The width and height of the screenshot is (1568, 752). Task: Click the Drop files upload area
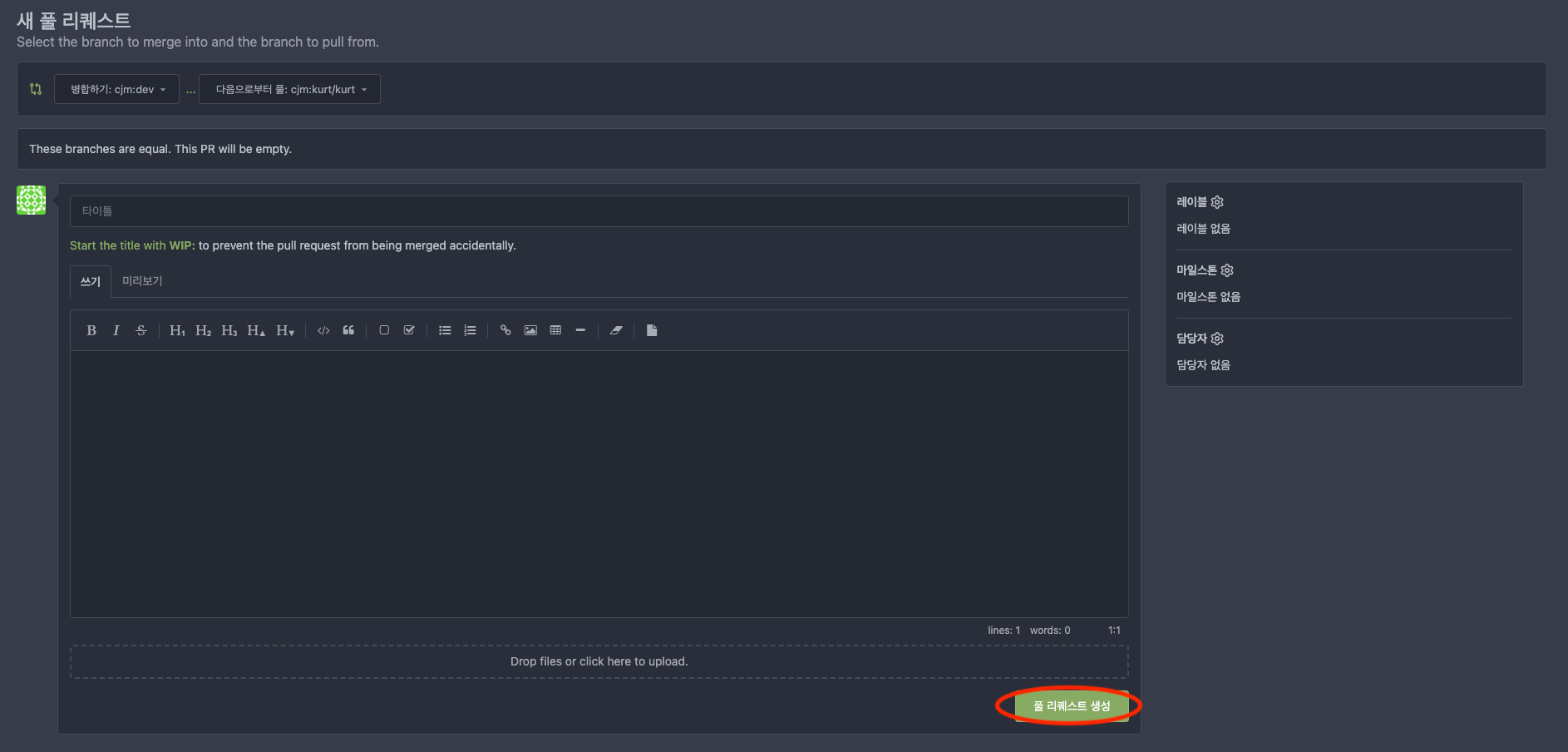[x=599, y=661]
